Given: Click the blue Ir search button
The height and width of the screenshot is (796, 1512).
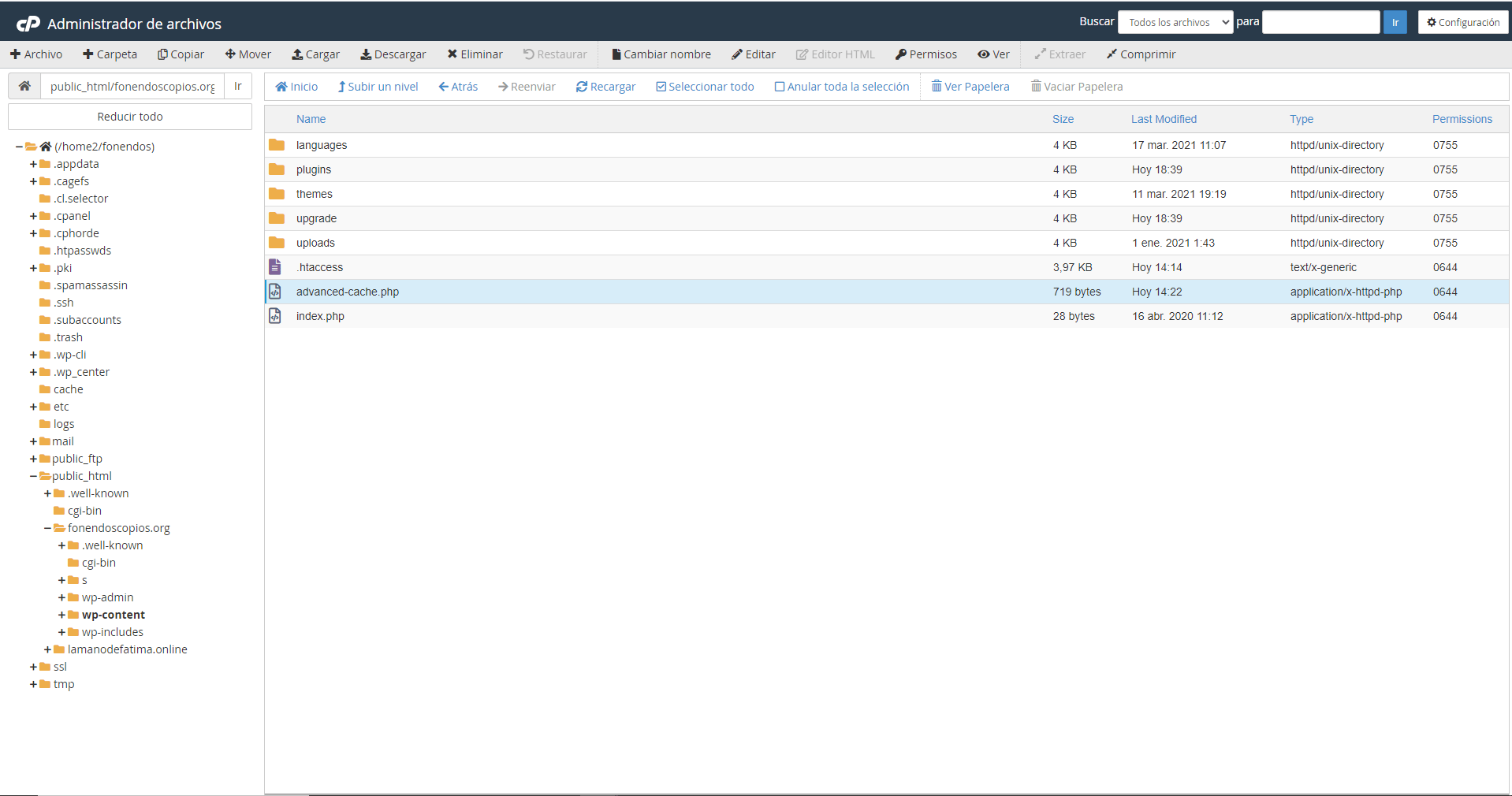Looking at the screenshot, I should [x=1395, y=22].
